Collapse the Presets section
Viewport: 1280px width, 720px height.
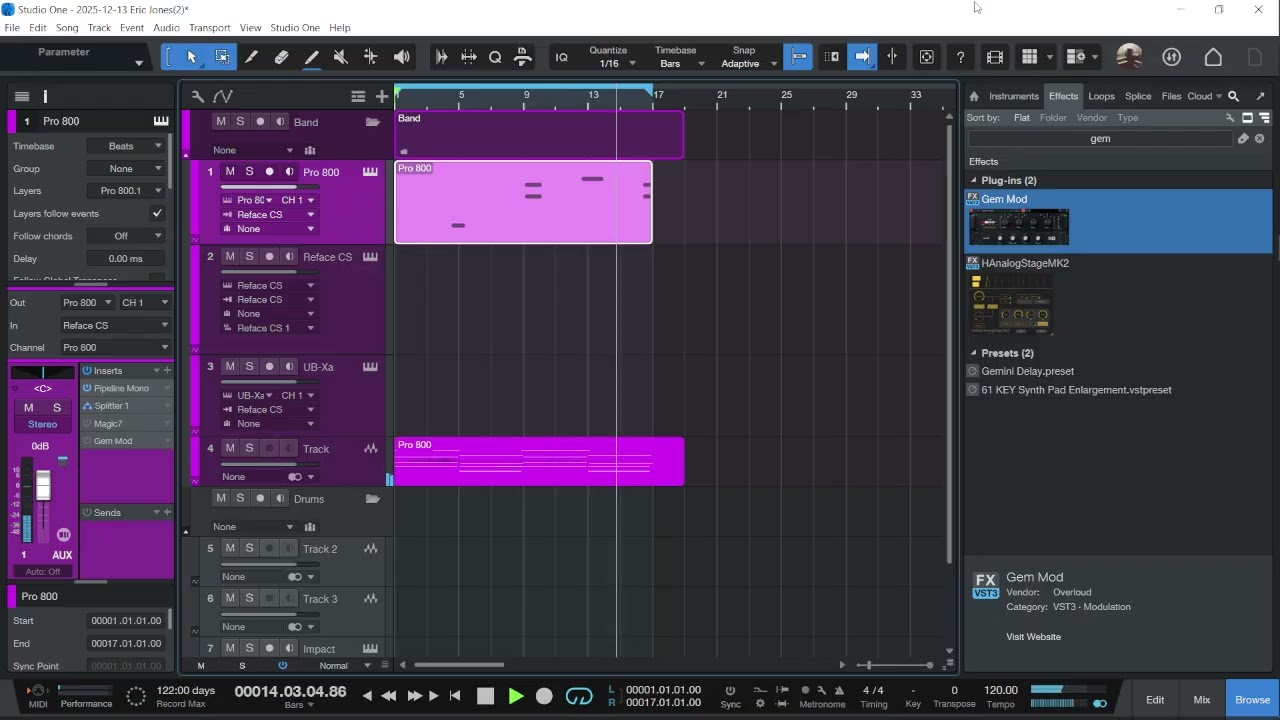[974, 353]
